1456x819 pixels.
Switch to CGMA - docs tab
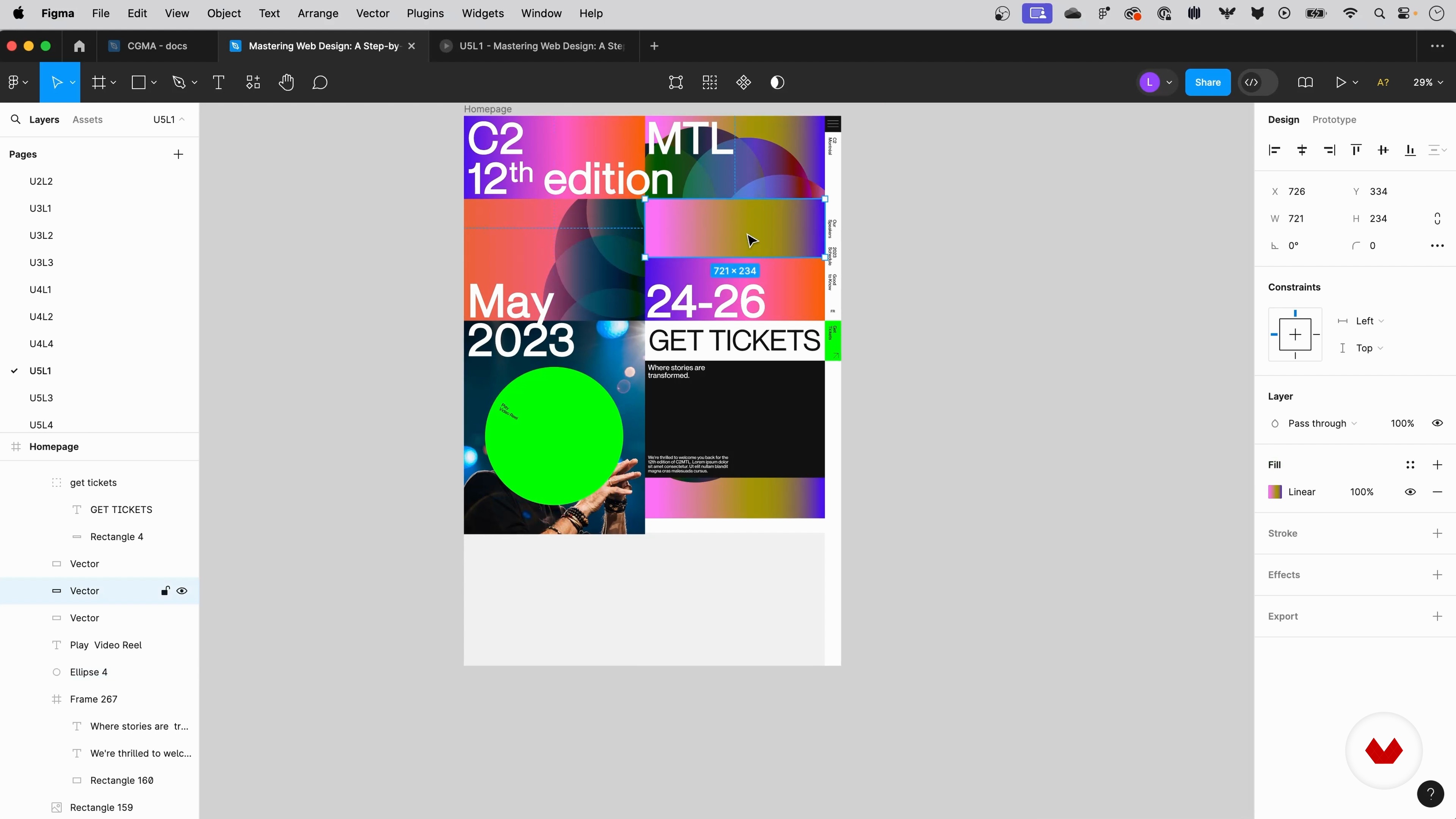click(x=157, y=46)
